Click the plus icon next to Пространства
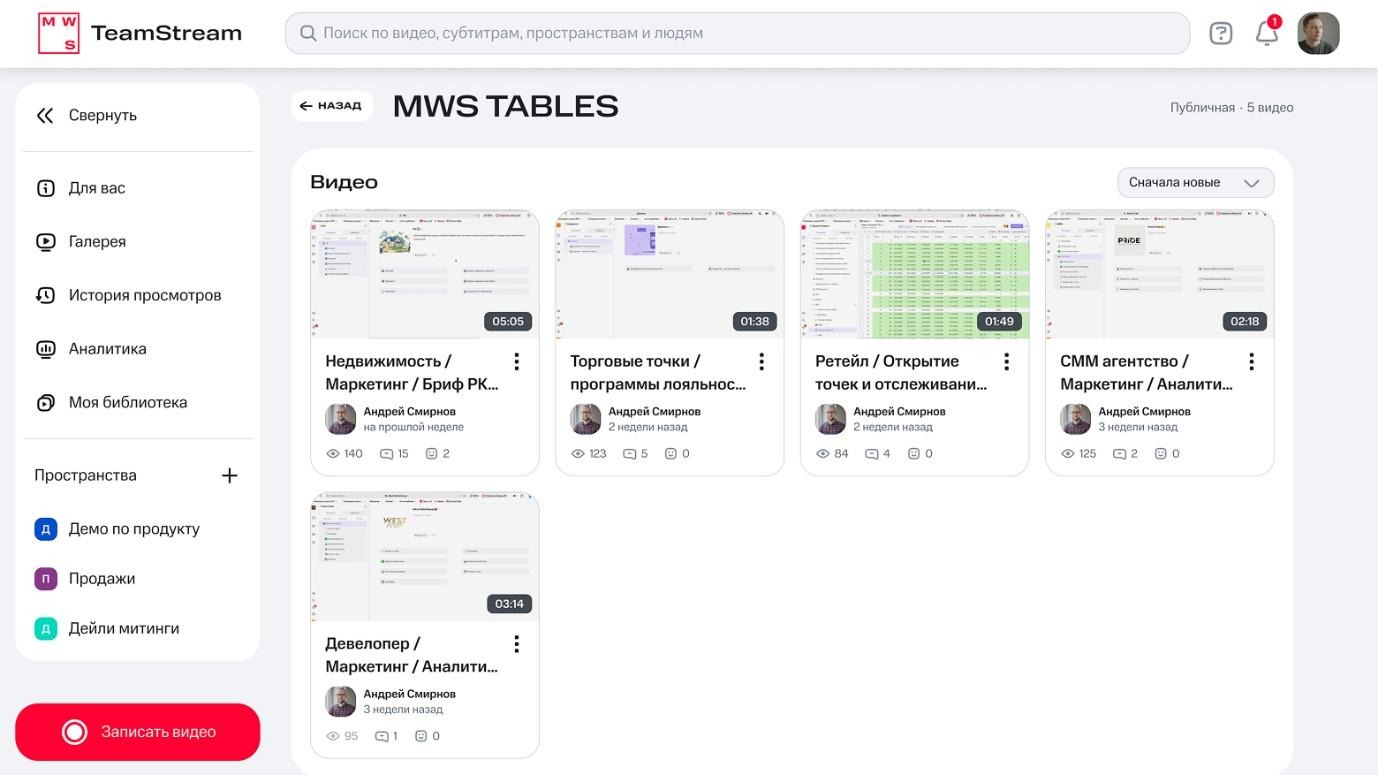 pyautogui.click(x=229, y=475)
